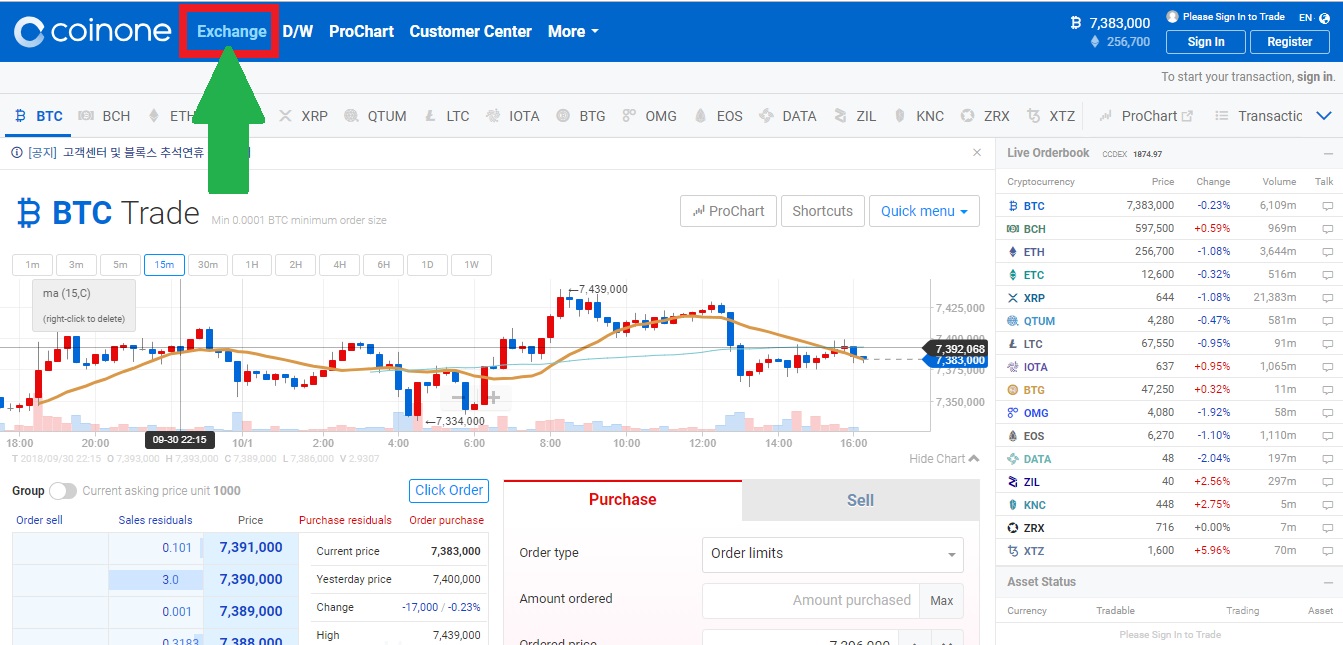The width and height of the screenshot is (1343, 645).
Task: Open talk chat for the DATA orderbook row
Action: (x=1327, y=459)
